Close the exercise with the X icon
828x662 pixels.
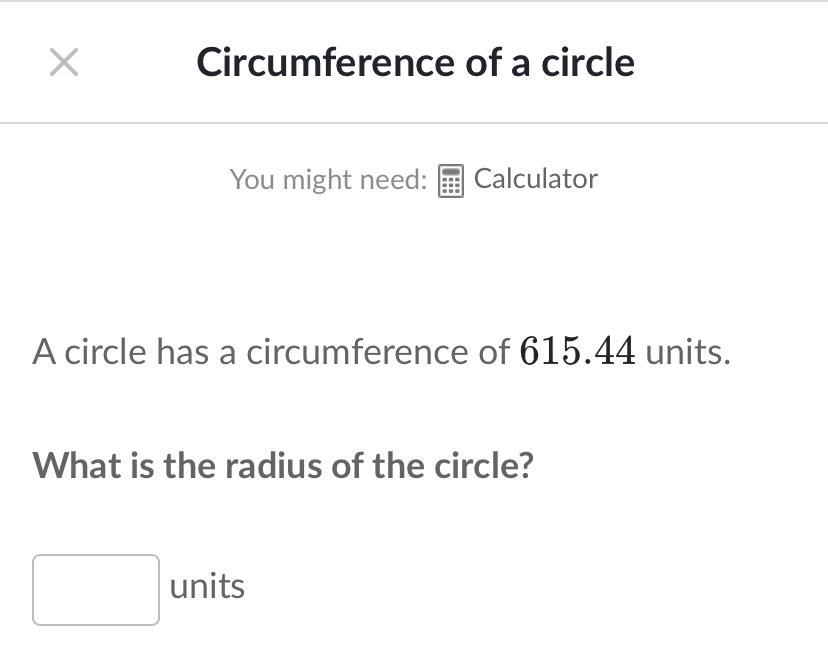pos(64,62)
